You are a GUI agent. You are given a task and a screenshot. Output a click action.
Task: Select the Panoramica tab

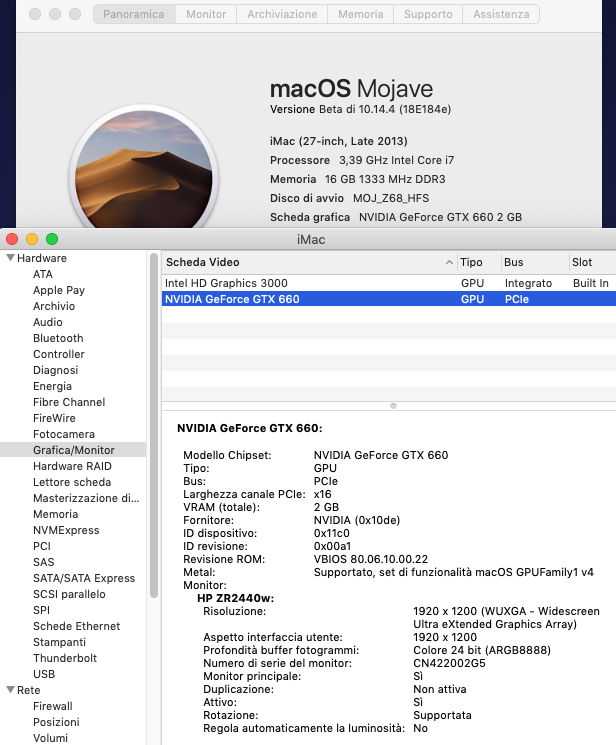[x=134, y=14]
